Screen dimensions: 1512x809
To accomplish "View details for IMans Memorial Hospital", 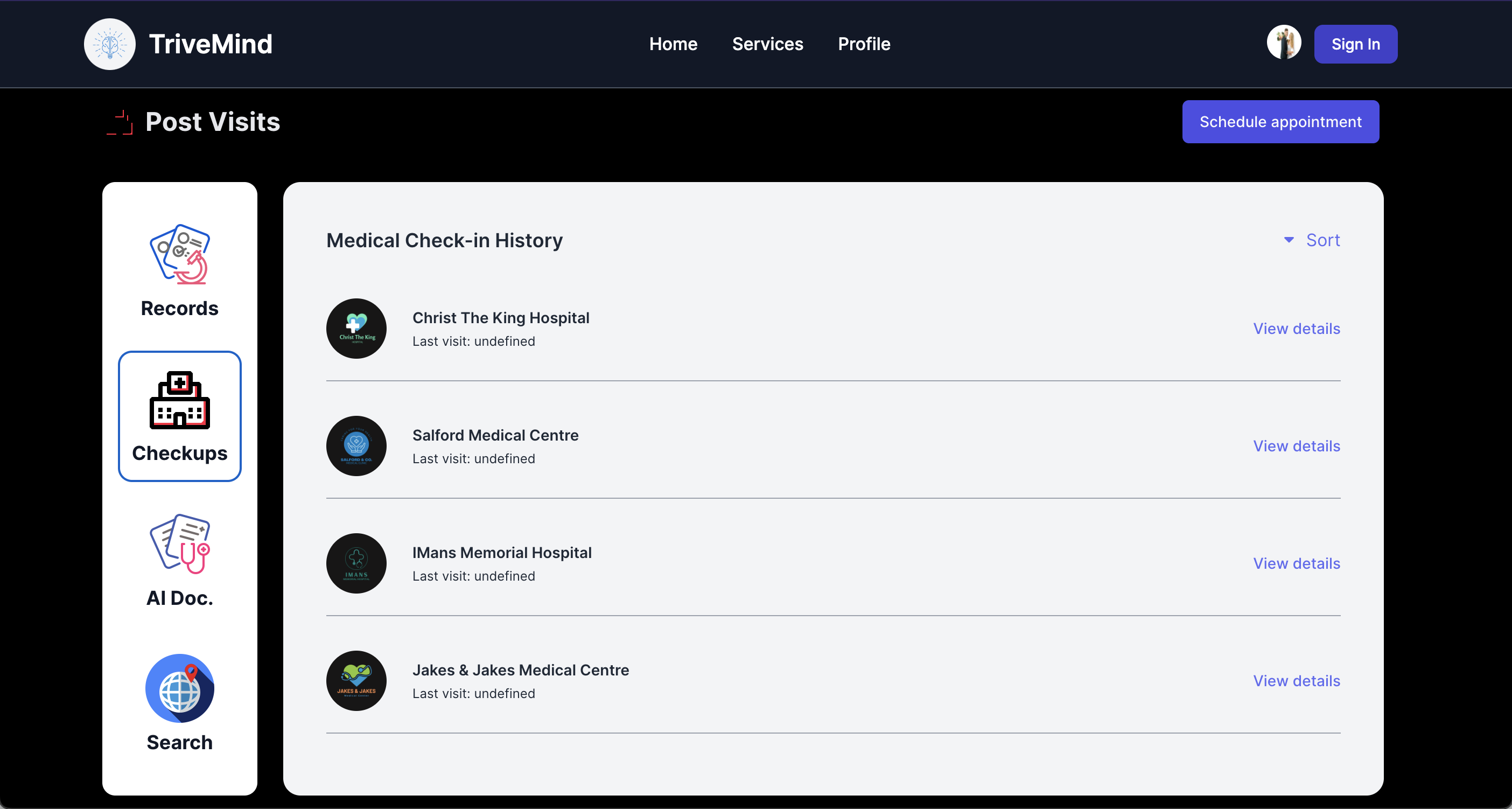I will [x=1296, y=563].
